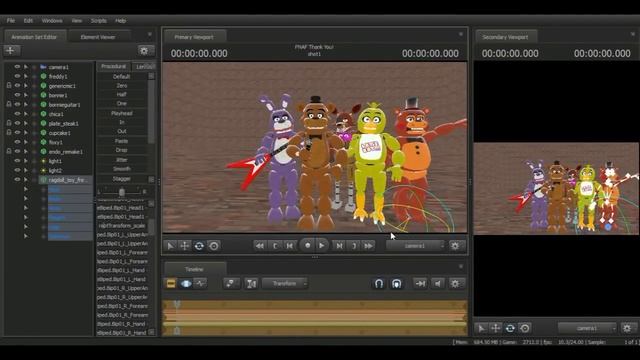Click the play button
This screenshot has height=360, width=640.
pyautogui.click(x=322, y=245)
